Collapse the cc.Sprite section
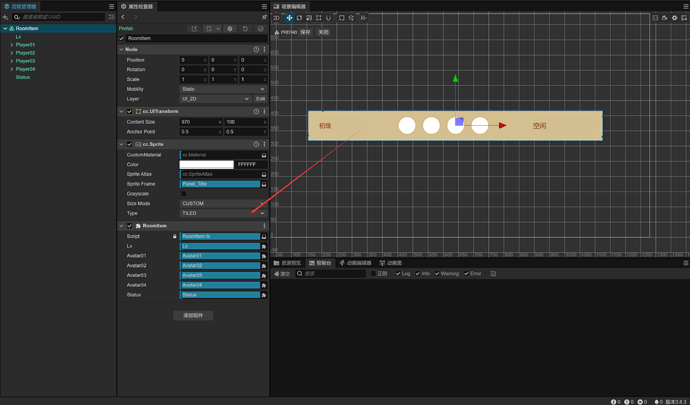Viewport: 690px width, 405px height. 121,144
